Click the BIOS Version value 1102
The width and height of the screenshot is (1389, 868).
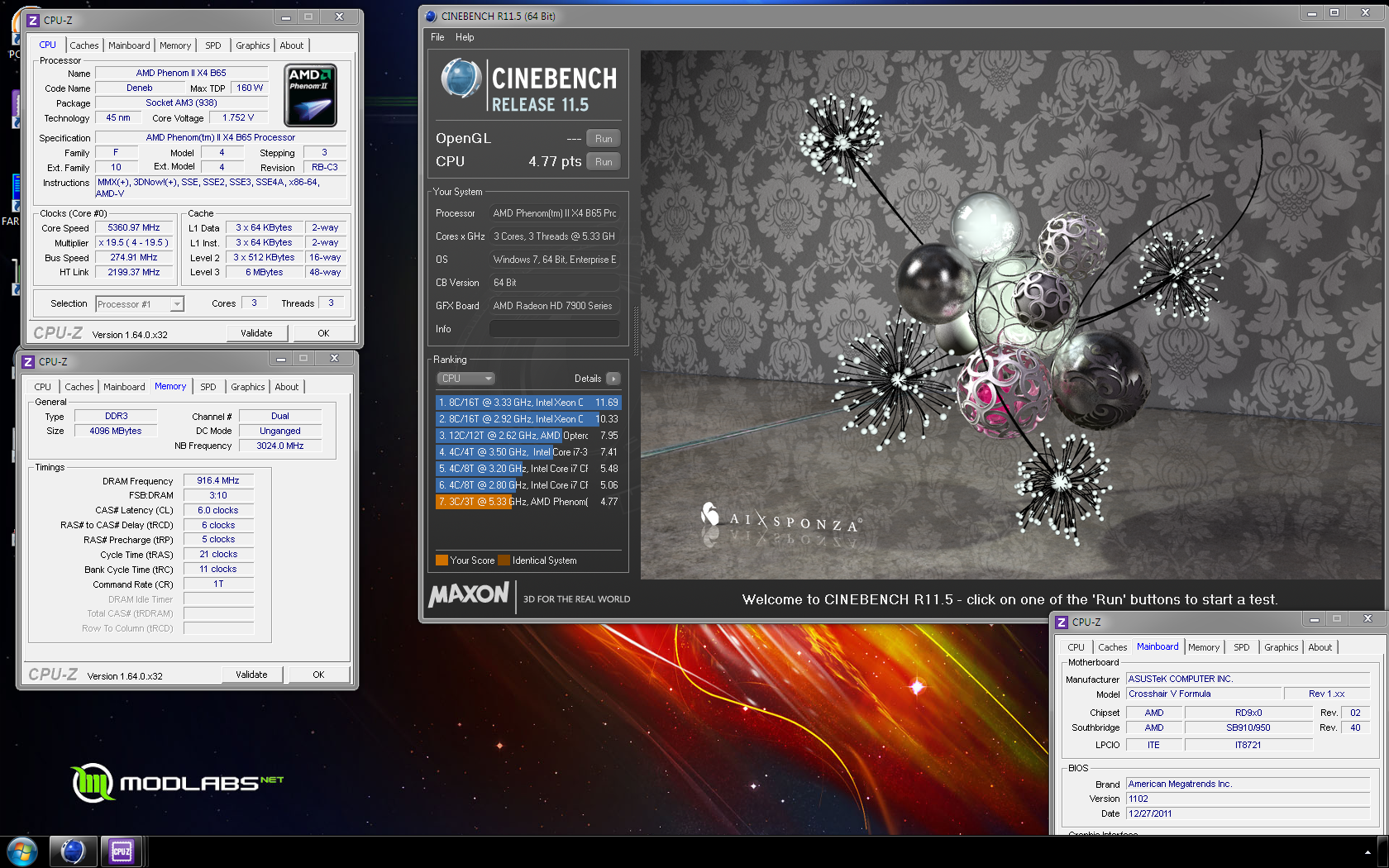tap(1248, 799)
